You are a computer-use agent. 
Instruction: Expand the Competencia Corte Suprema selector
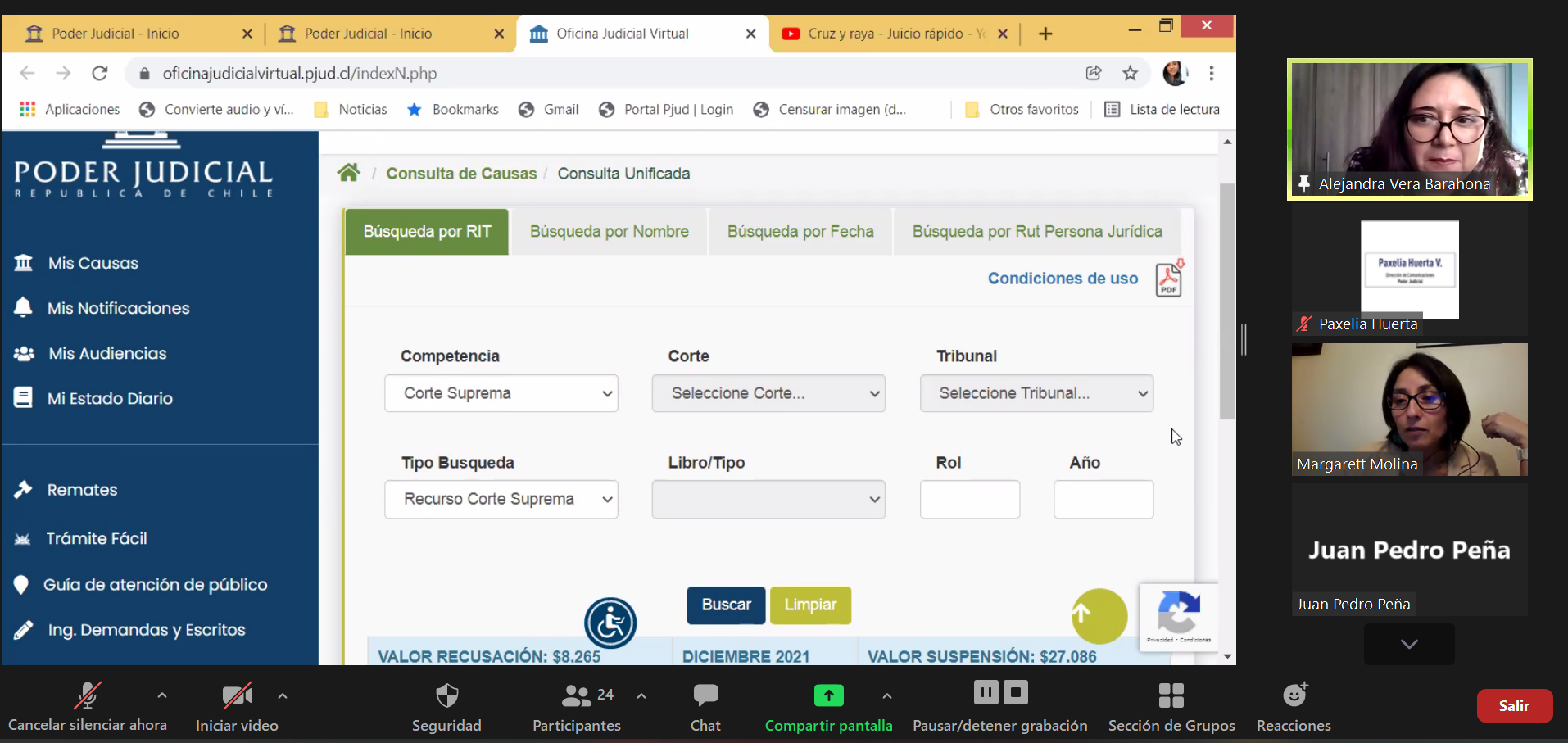tap(501, 393)
